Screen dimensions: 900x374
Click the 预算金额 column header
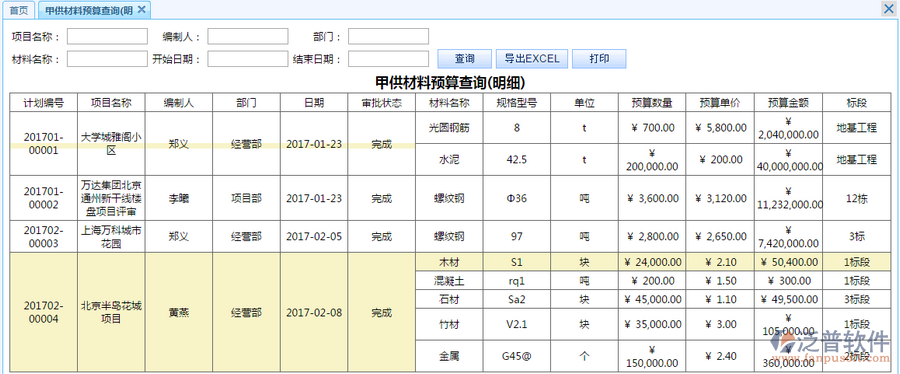click(x=789, y=103)
